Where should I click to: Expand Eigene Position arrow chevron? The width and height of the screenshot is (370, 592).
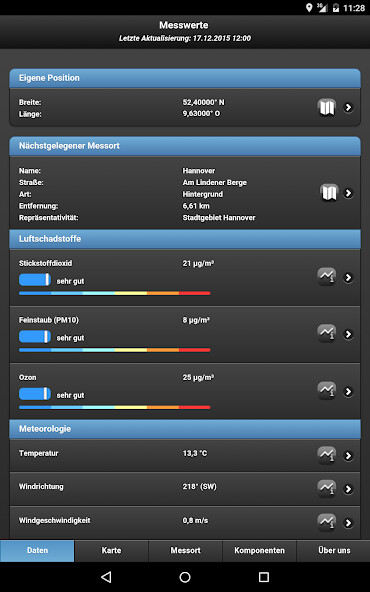[x=348, y=108]
